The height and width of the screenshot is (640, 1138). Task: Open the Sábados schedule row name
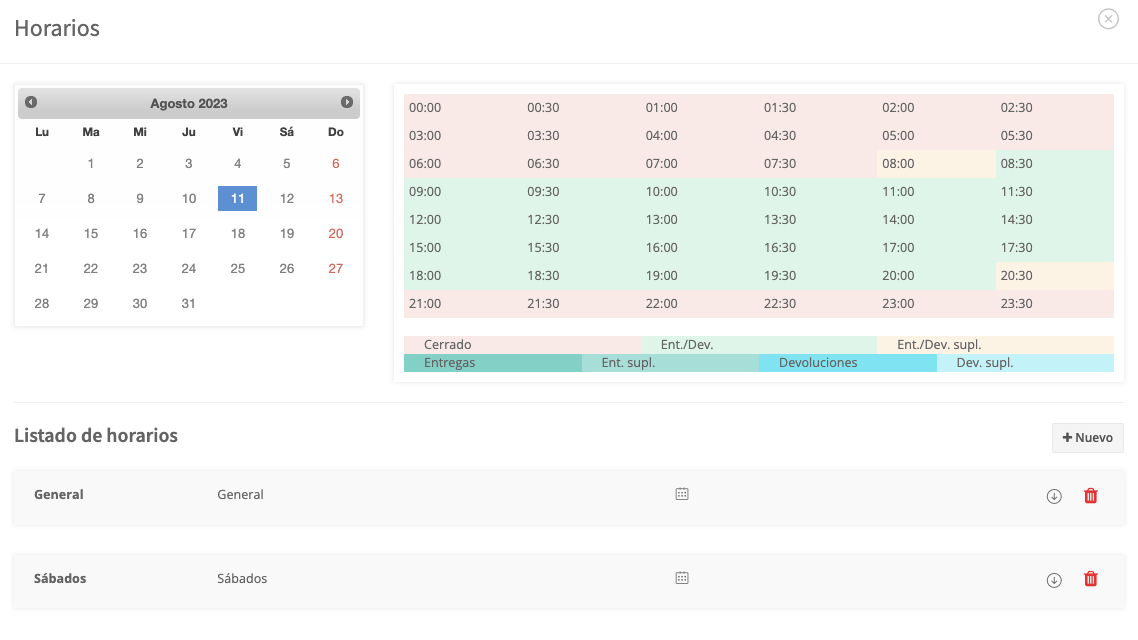pyautogui.click(x=60, y=579)
